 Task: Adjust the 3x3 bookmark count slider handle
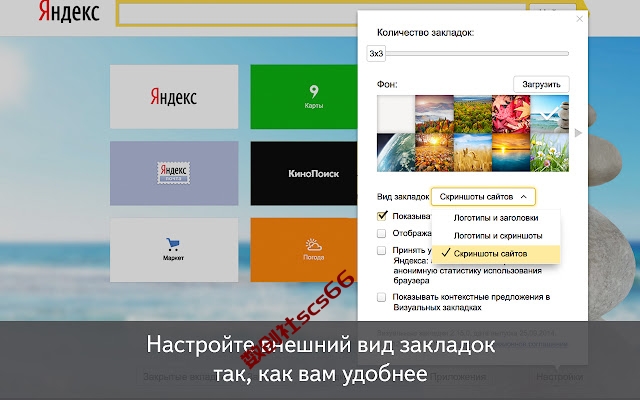point(376,53)
